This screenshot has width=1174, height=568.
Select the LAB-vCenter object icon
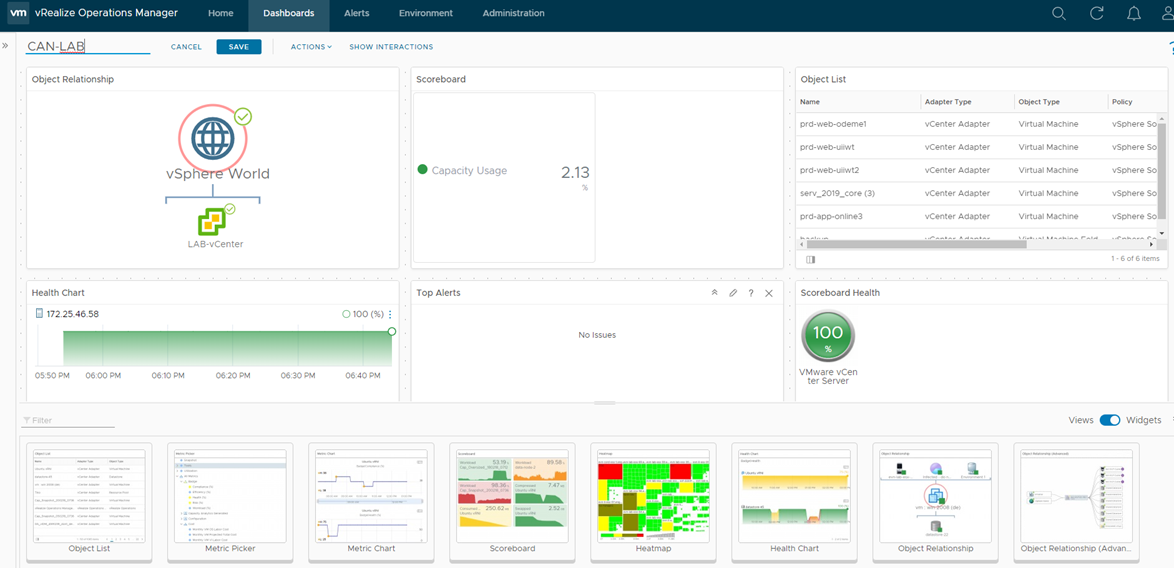pyautogui.click(x=213, y=222)
